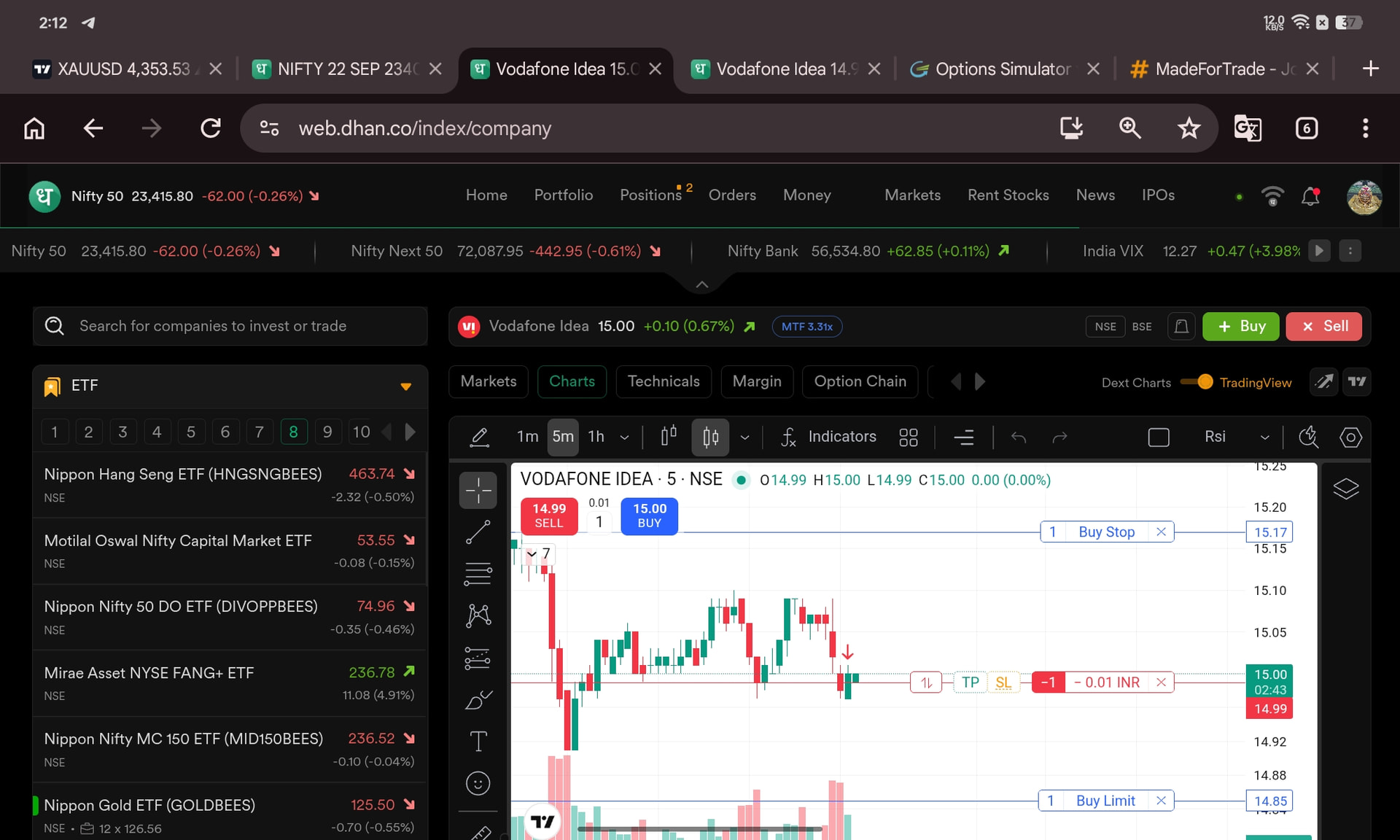Select the Text annotation tool
Screen dimensions: 1400x840
(478, 742)
